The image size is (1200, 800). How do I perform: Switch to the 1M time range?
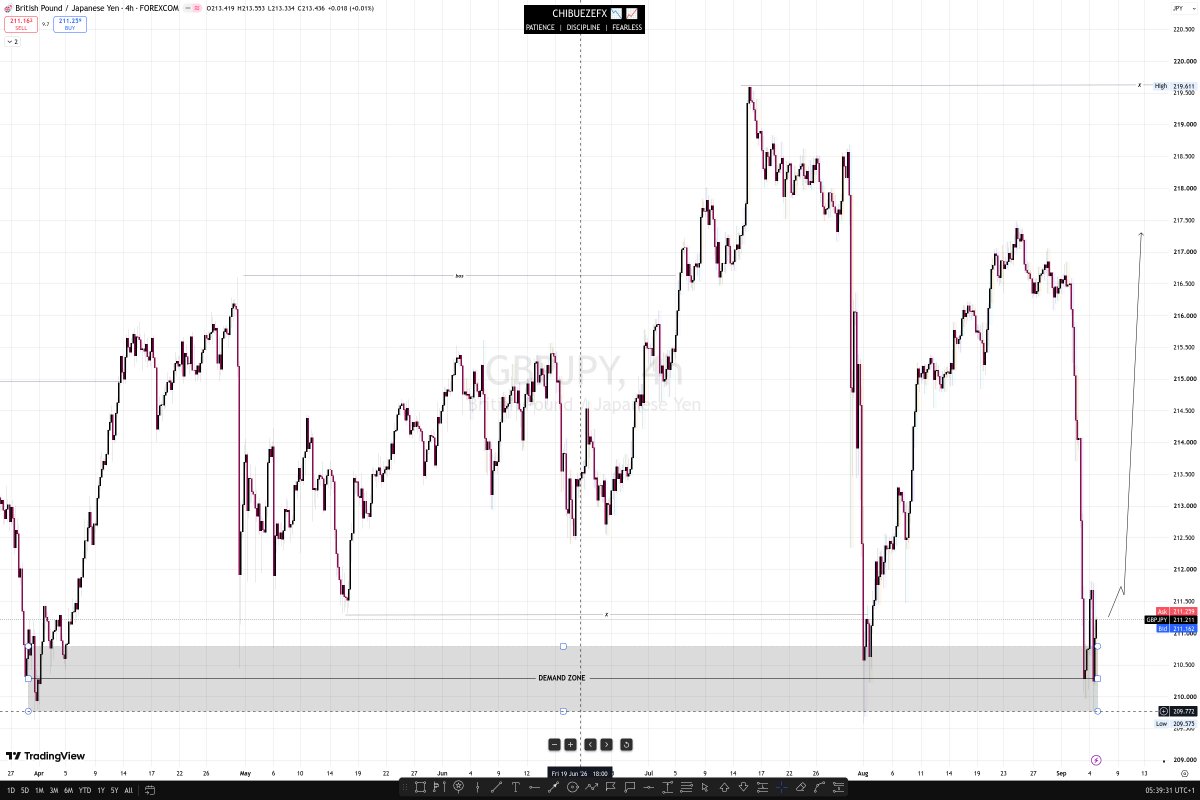pyautogui.click(x=39, y=790)
